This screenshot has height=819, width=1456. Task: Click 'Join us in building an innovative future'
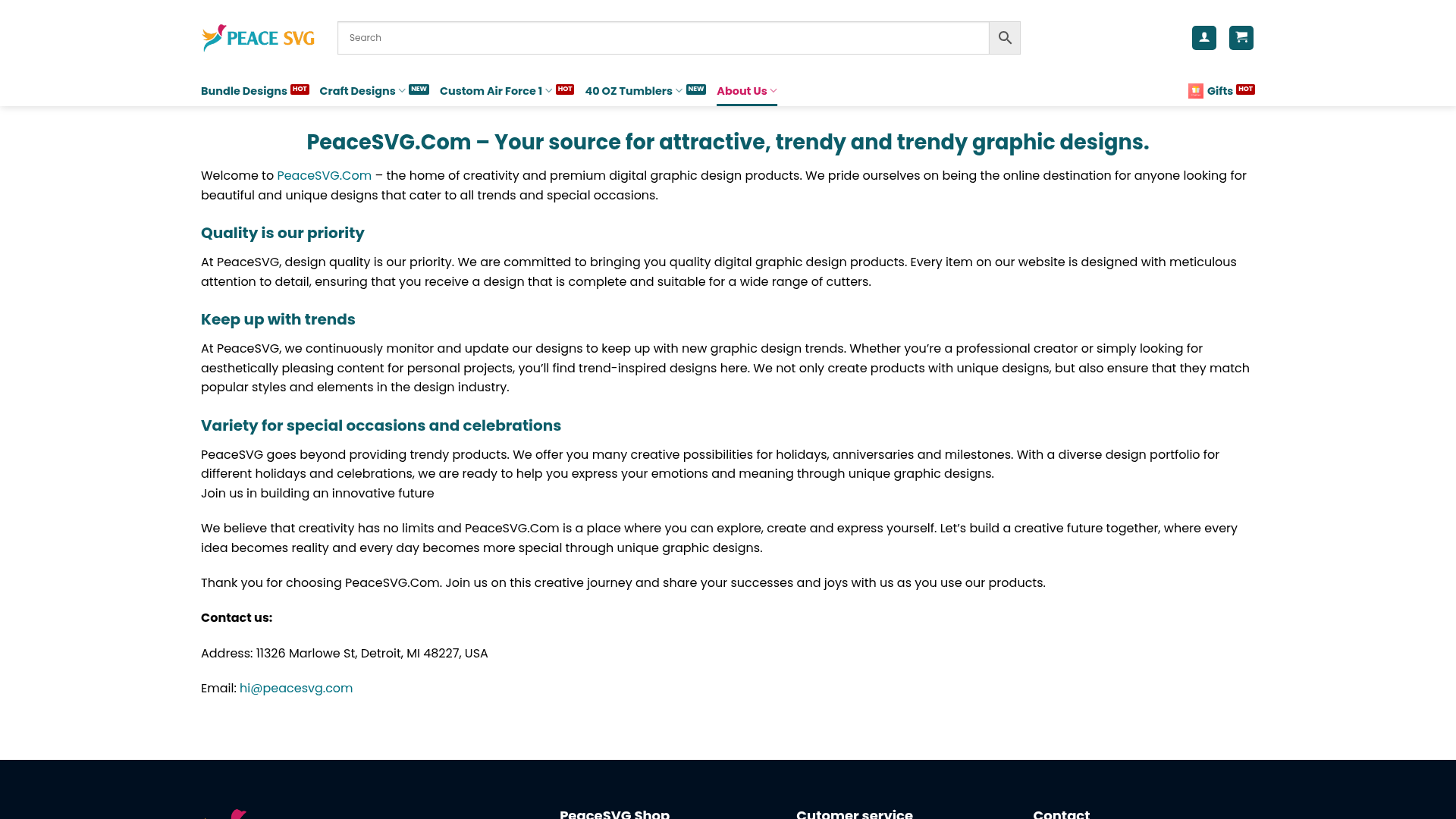pyautogui.click(x=318, y=494)
